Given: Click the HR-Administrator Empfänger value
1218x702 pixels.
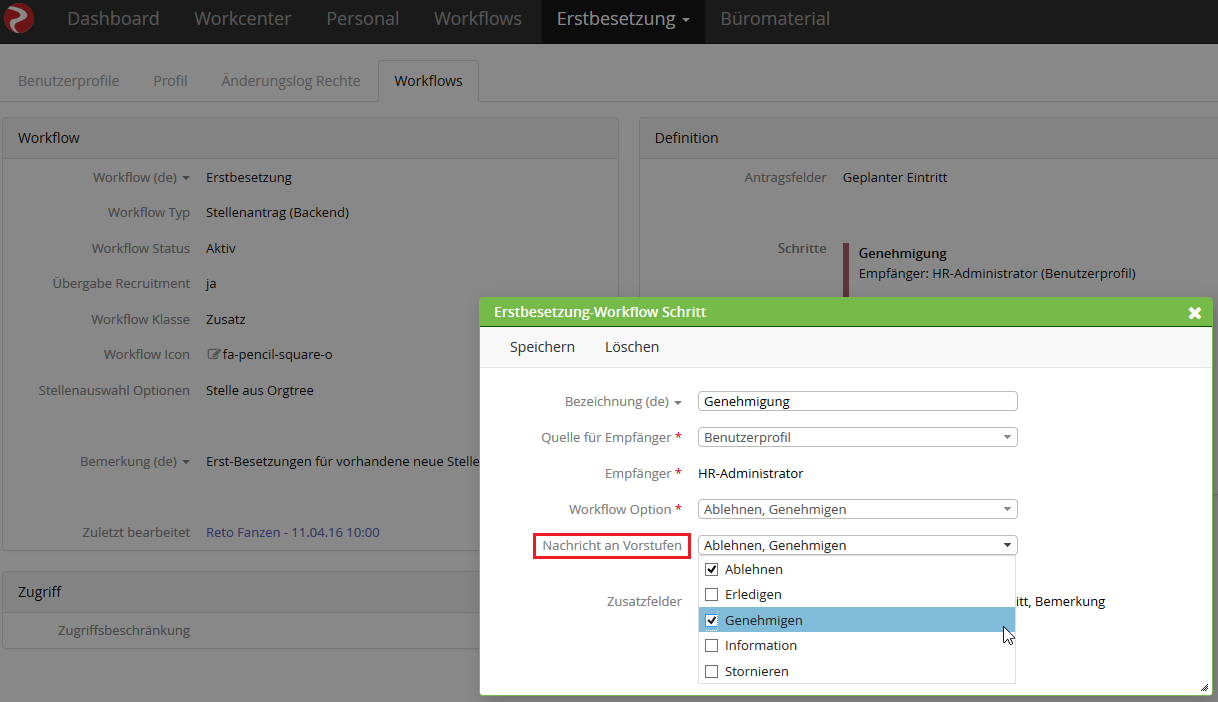Looking at the screenshot, I should (x=751, y=473).
